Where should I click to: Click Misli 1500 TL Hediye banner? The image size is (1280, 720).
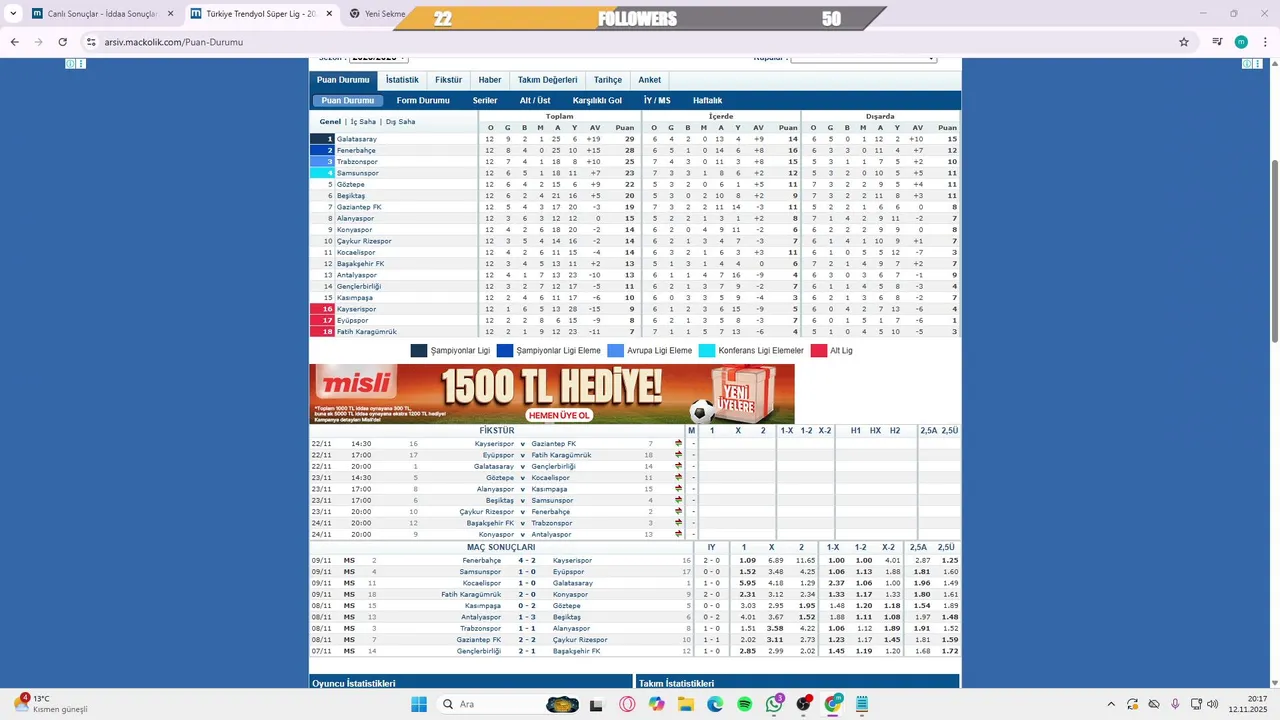click(x=552, y=394)
